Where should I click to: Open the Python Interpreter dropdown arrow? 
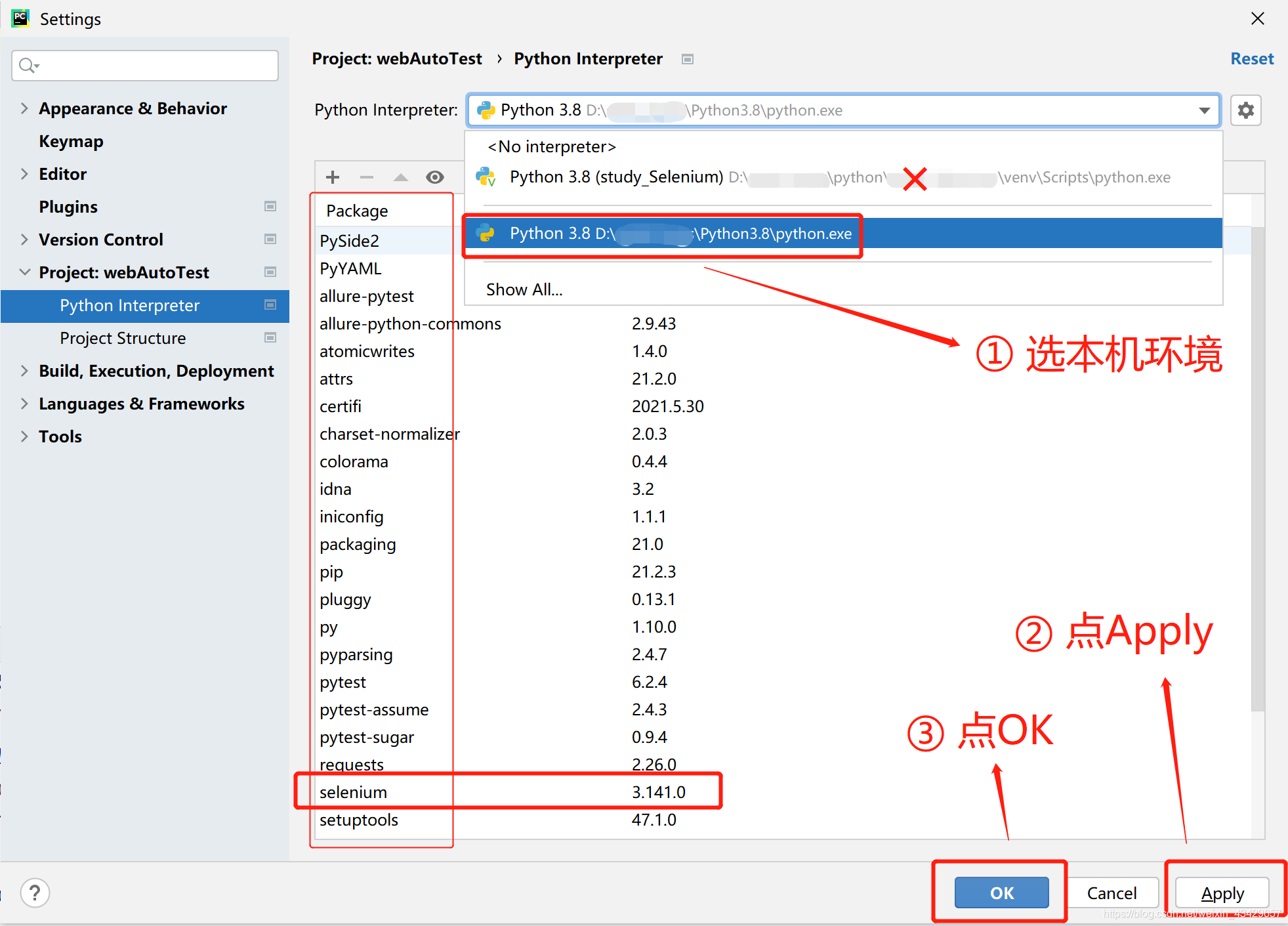tap(1204, 110)
